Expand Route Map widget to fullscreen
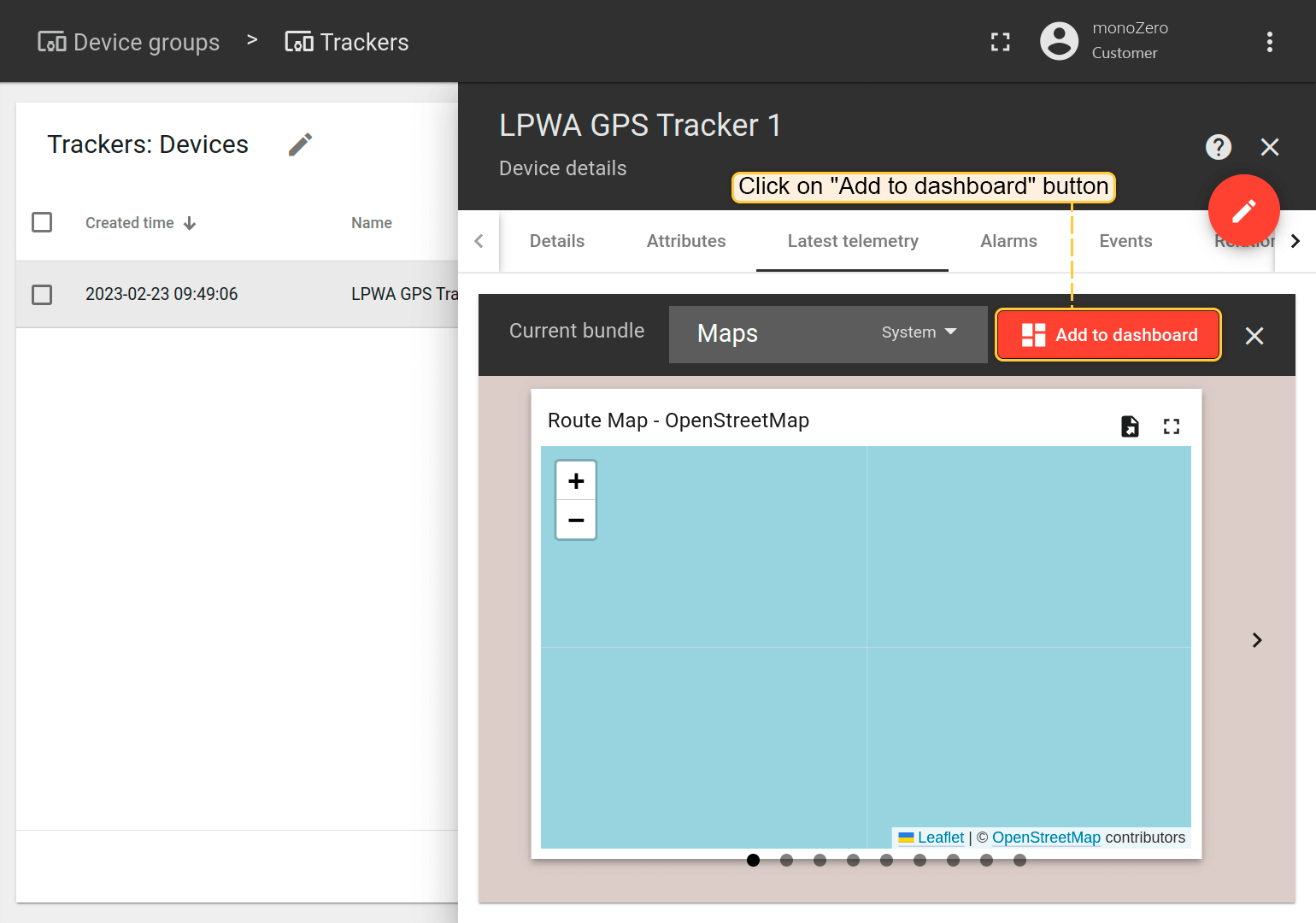1316x923 pixels. coord(1171,426)
